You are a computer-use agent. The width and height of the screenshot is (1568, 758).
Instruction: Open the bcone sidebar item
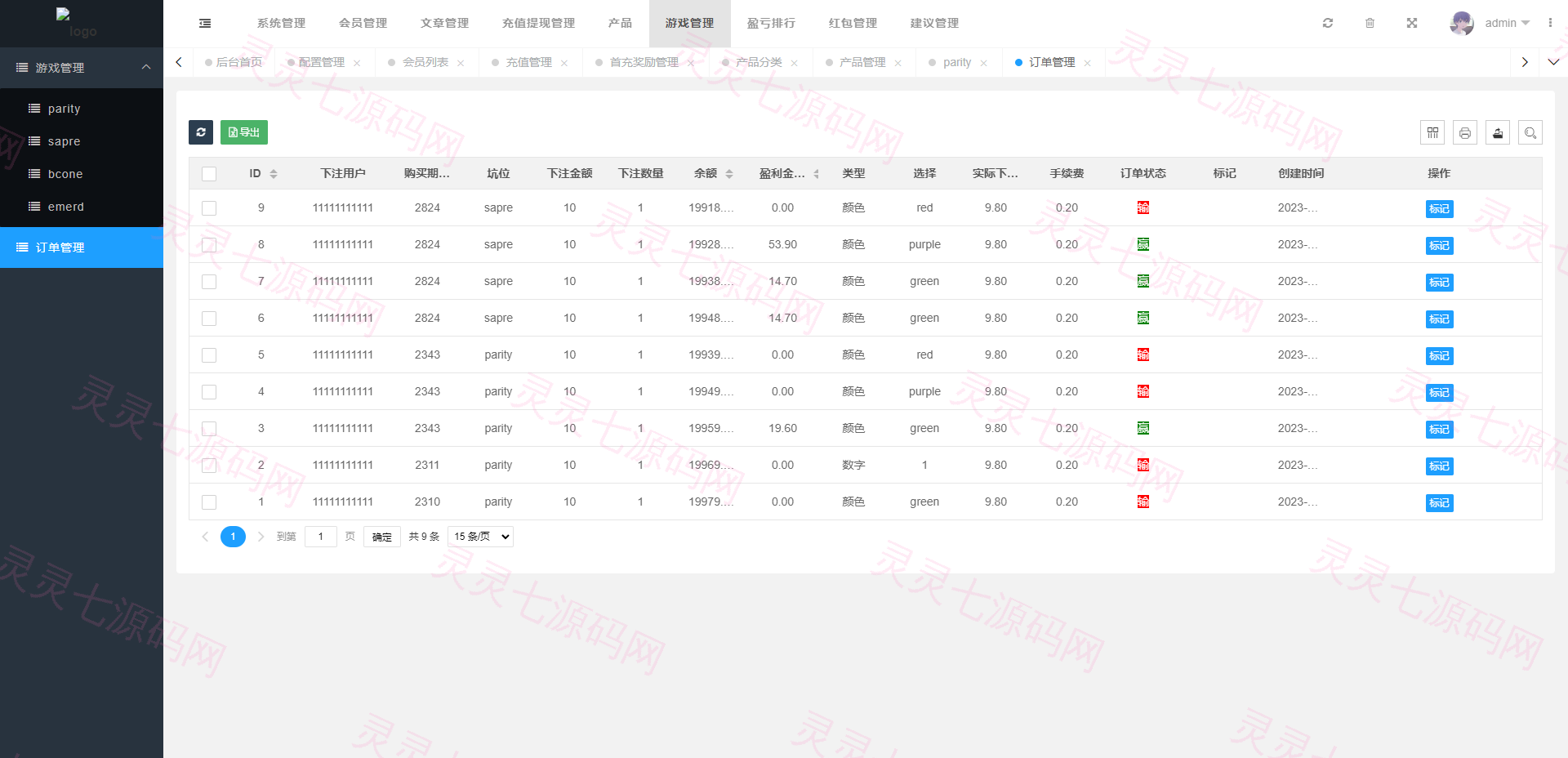pos(82,174)
